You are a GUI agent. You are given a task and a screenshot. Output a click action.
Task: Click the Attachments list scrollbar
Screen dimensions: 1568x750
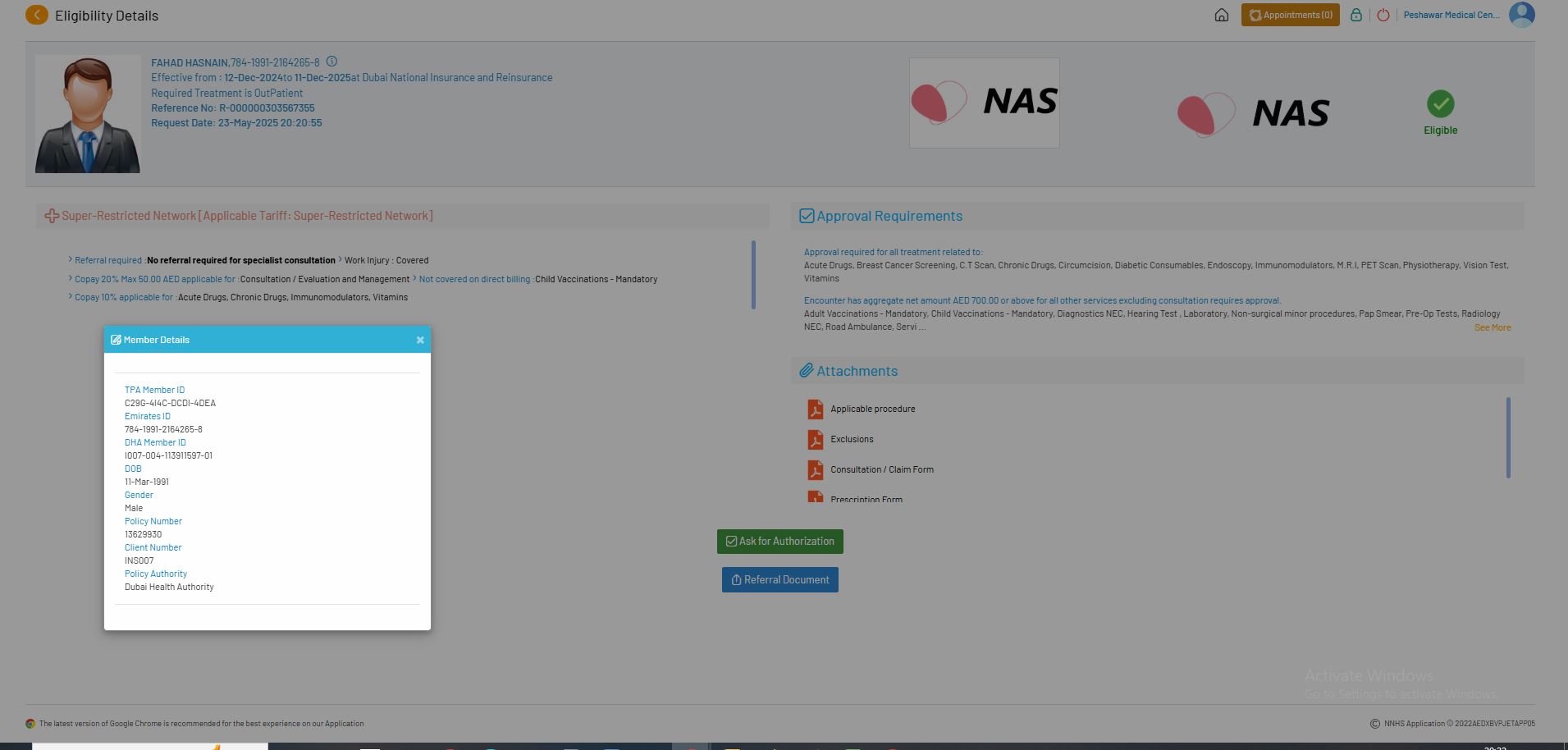pos(1508,437)
